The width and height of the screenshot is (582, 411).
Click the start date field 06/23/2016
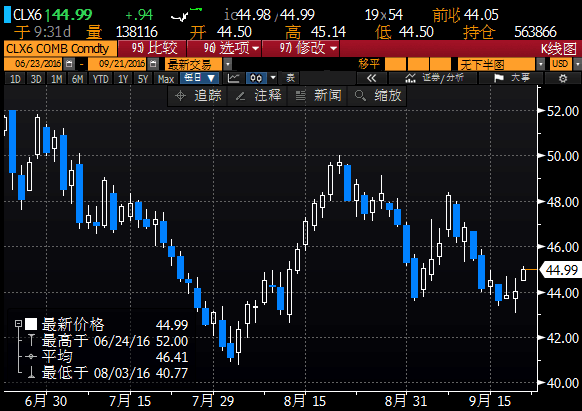tap(34, 64)
